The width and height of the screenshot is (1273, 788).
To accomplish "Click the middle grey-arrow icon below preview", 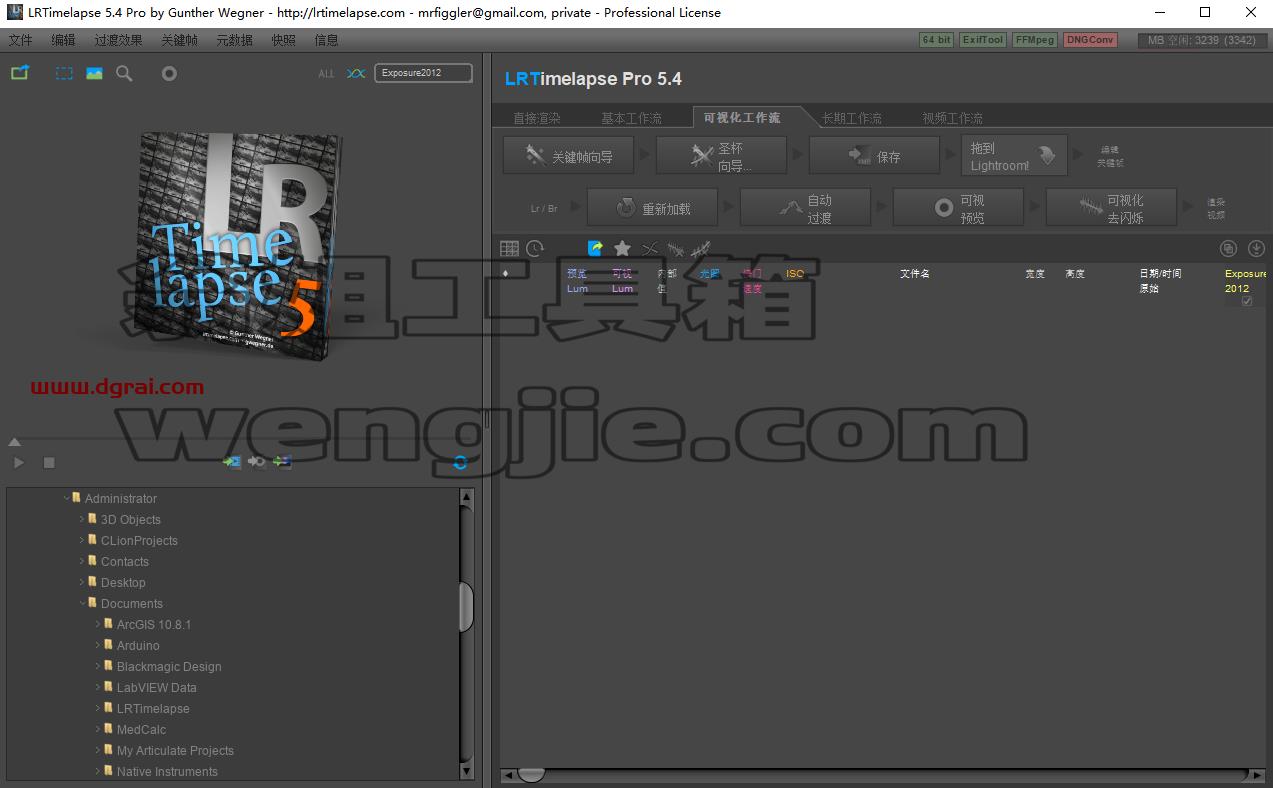I will pyautogui.click(x=257, y=462).
